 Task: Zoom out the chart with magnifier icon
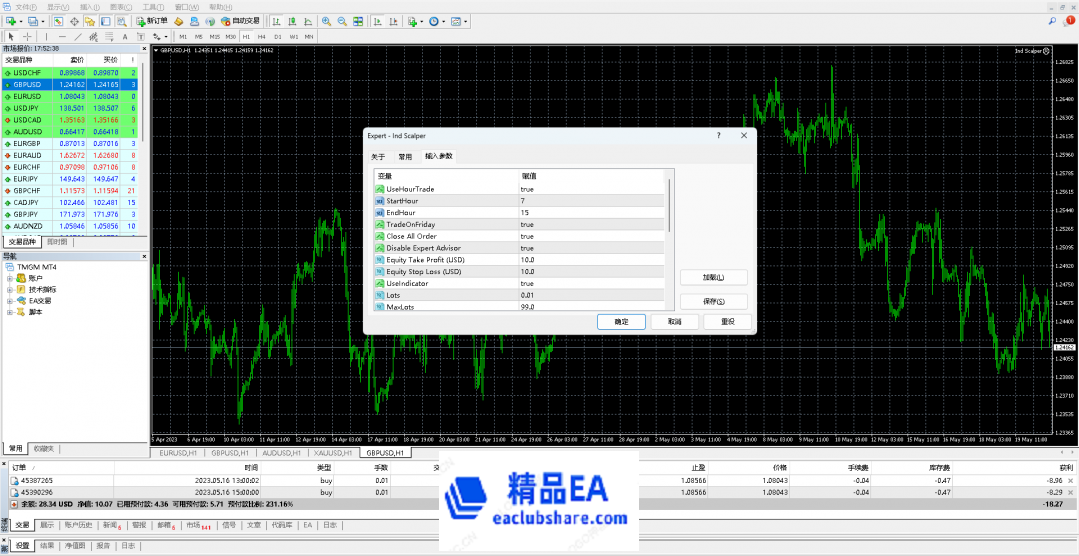pyautogui.click(x=342, y=21)
